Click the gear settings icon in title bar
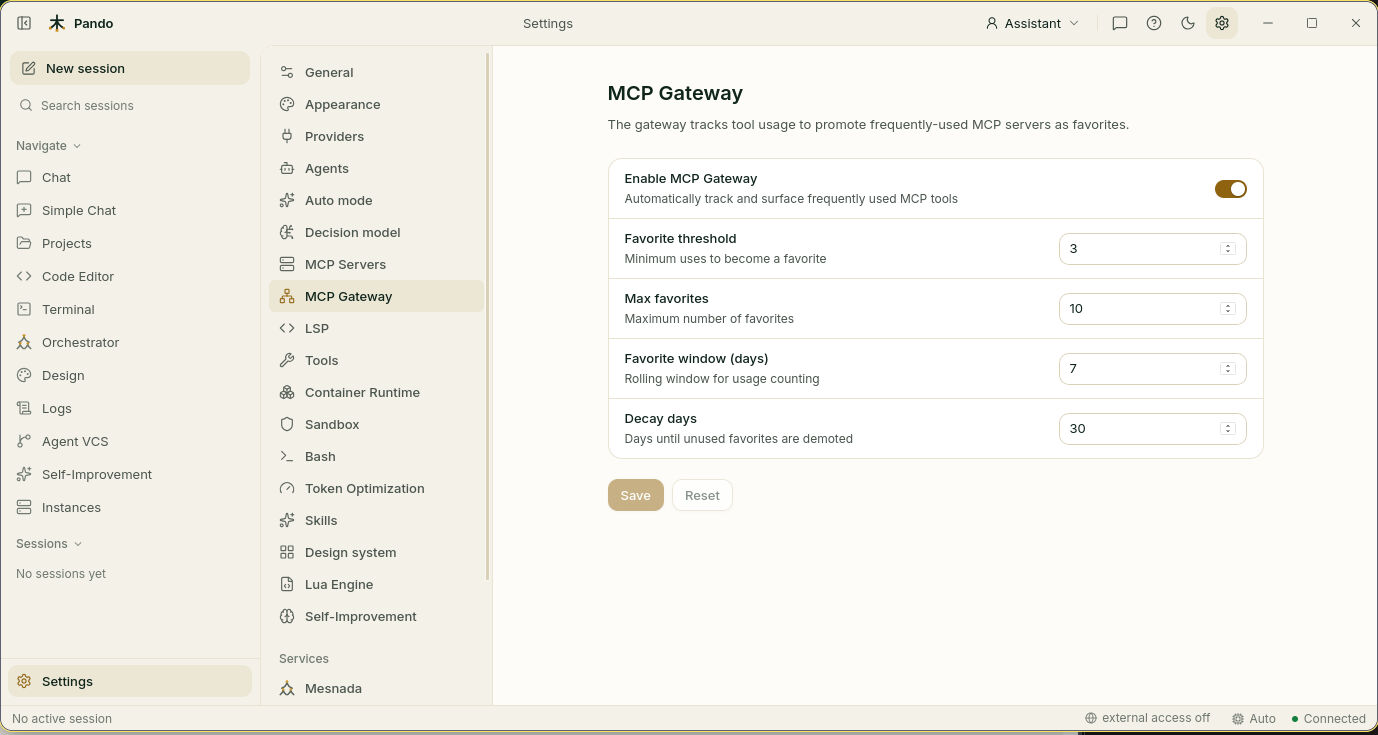The image size is (1378, 735). click(x=1222, y=23)
